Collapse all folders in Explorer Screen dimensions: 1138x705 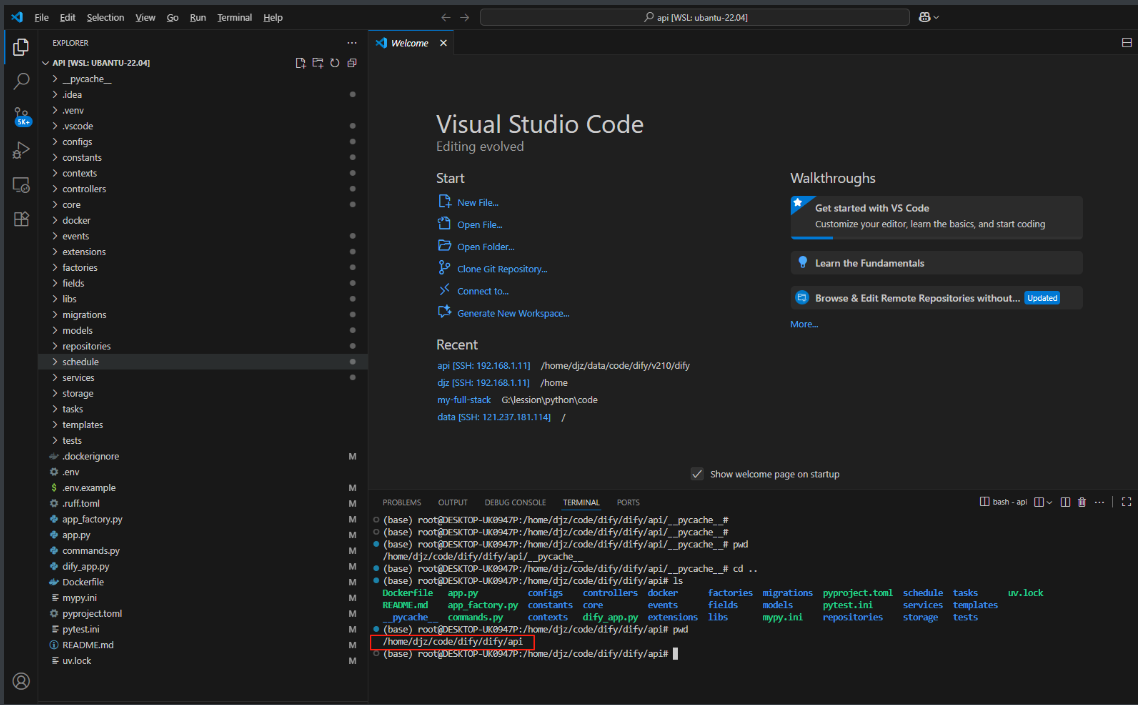tap(352, 63)
